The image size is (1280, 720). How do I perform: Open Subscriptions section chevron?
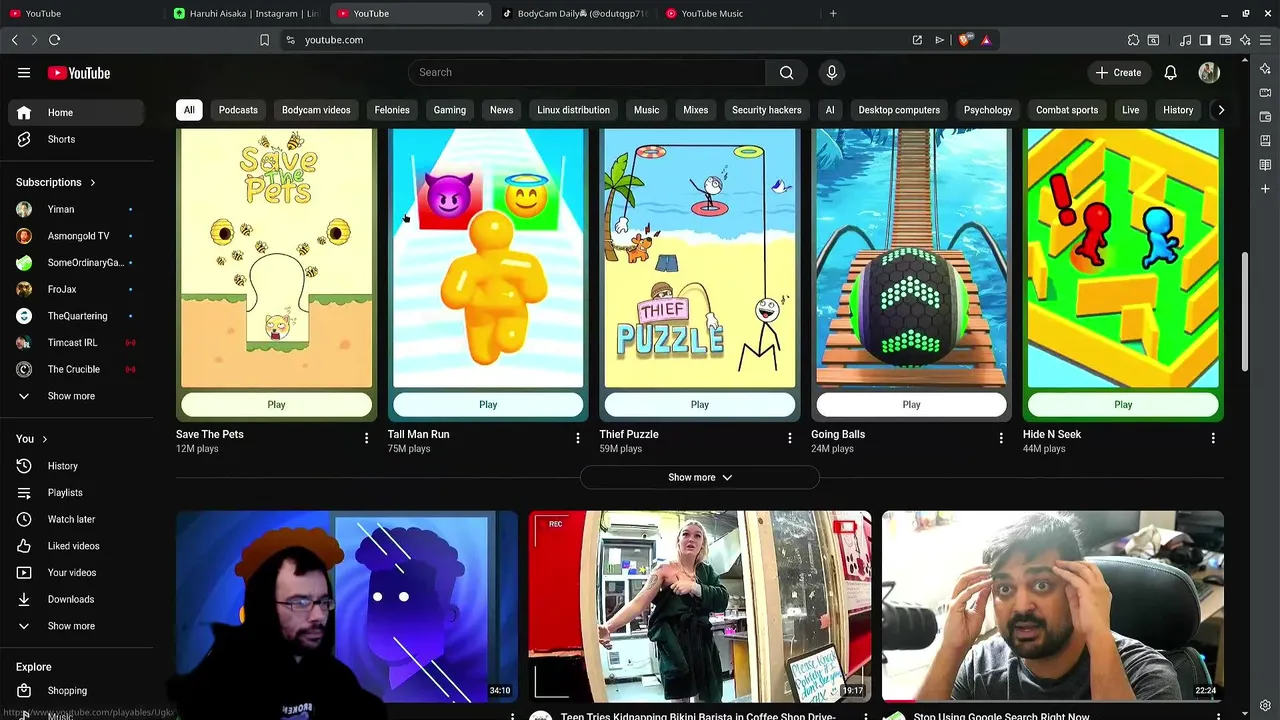(93, 183)
